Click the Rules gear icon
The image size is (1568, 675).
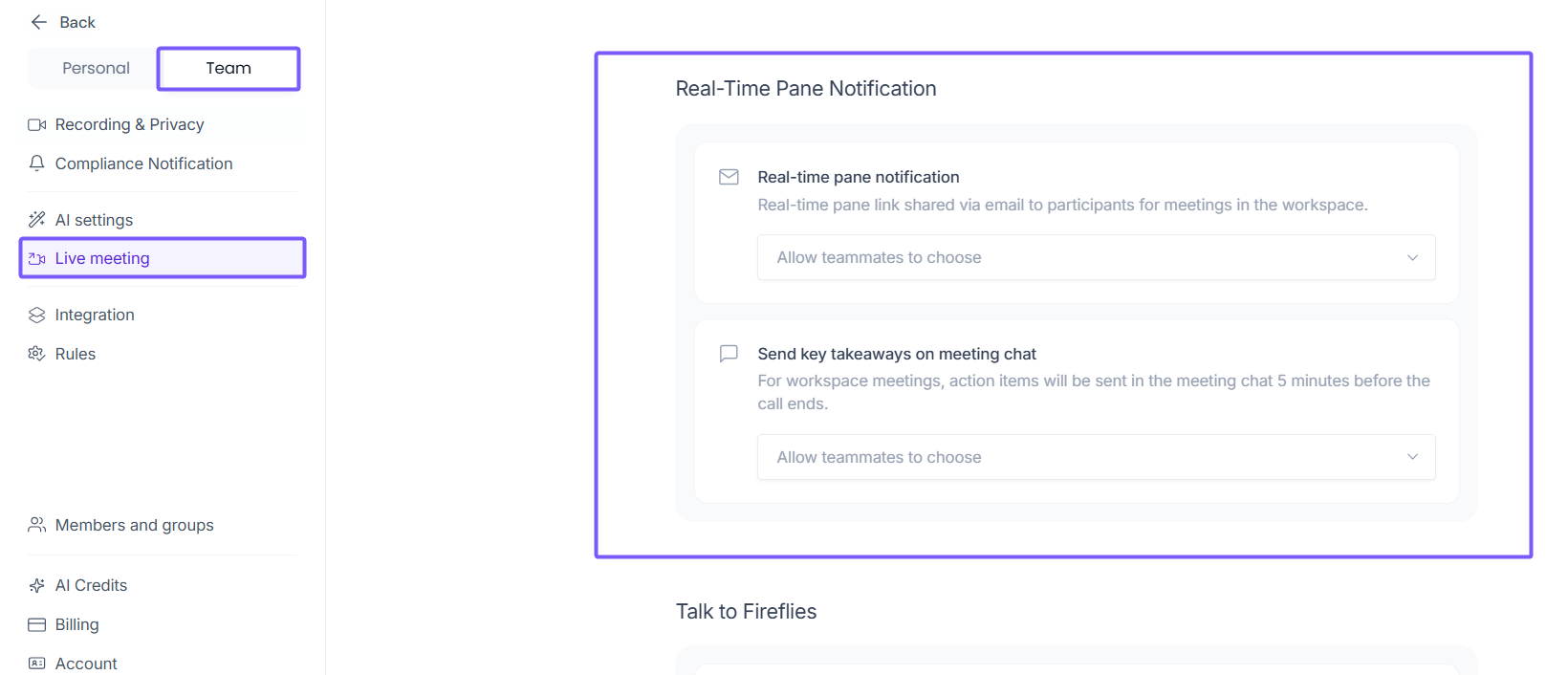pyautogui.click(x=37, y=354)
